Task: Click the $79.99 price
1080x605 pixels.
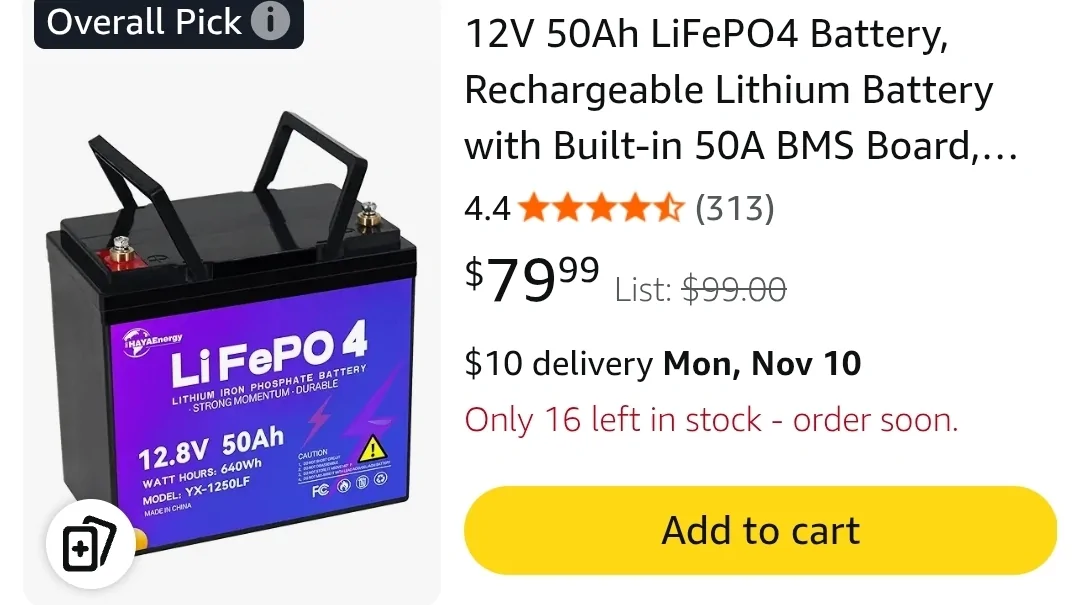Action: (532, 278)
